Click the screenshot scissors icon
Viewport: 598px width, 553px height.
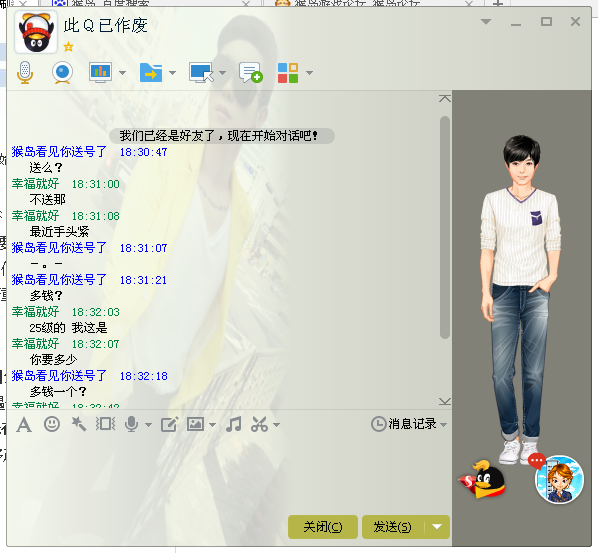click(260, 424)
